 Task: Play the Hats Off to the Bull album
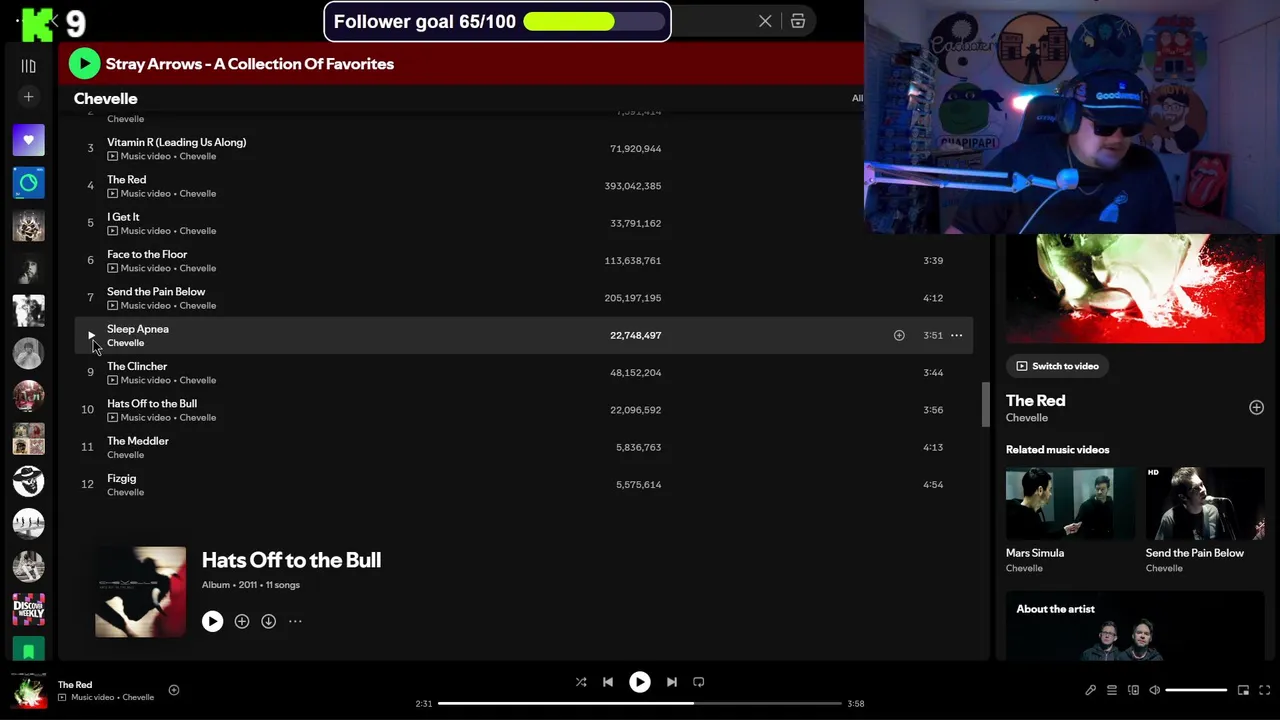[x=212, y=622]
